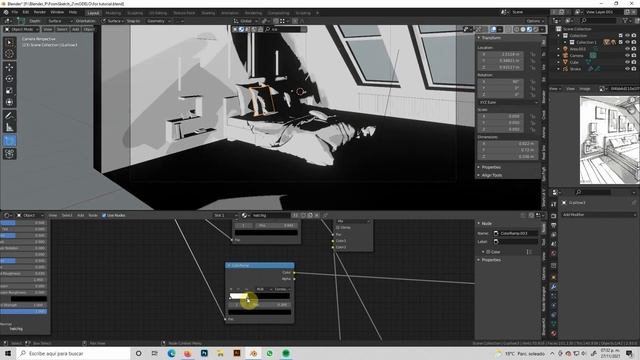This screenshot has height=360, width=640.
Task: Toggle visibility eye for Cube row
Action: [x=627, y=62]
